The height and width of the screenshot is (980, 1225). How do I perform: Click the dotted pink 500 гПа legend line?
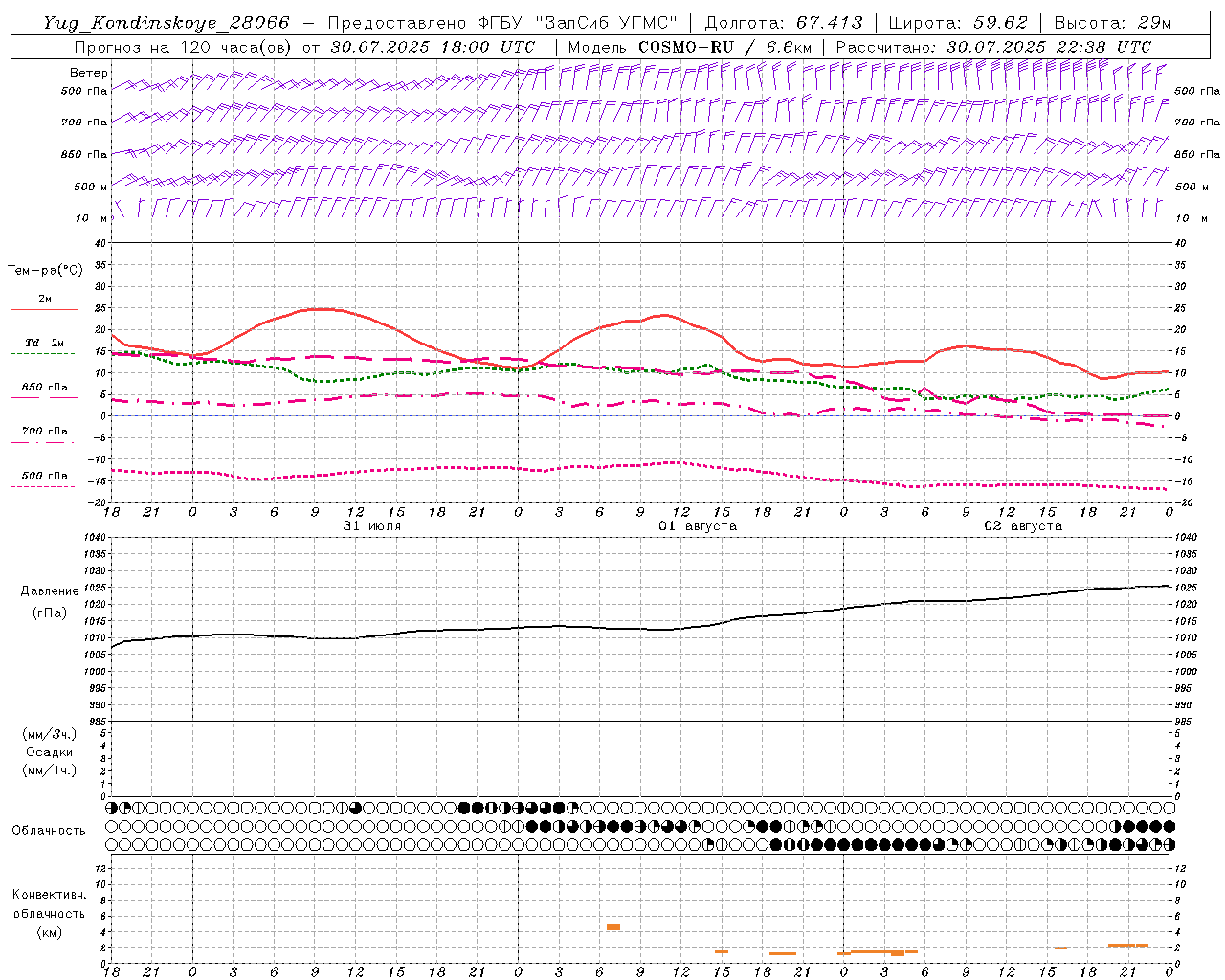44,486
